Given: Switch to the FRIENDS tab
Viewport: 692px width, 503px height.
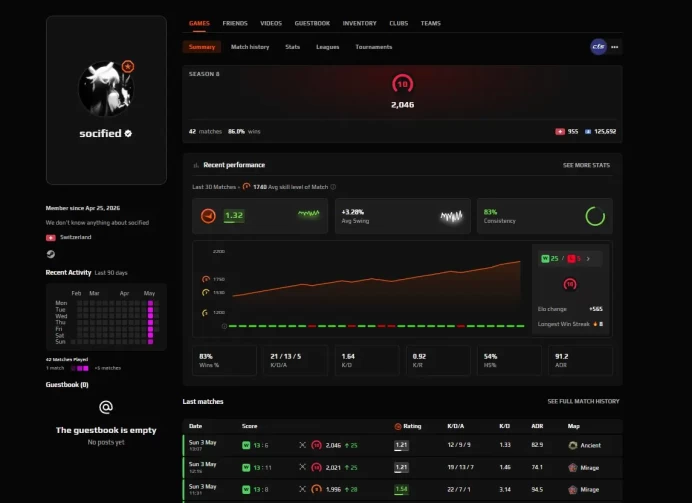Looking at the screenshot, I should (x=235, y=23).
